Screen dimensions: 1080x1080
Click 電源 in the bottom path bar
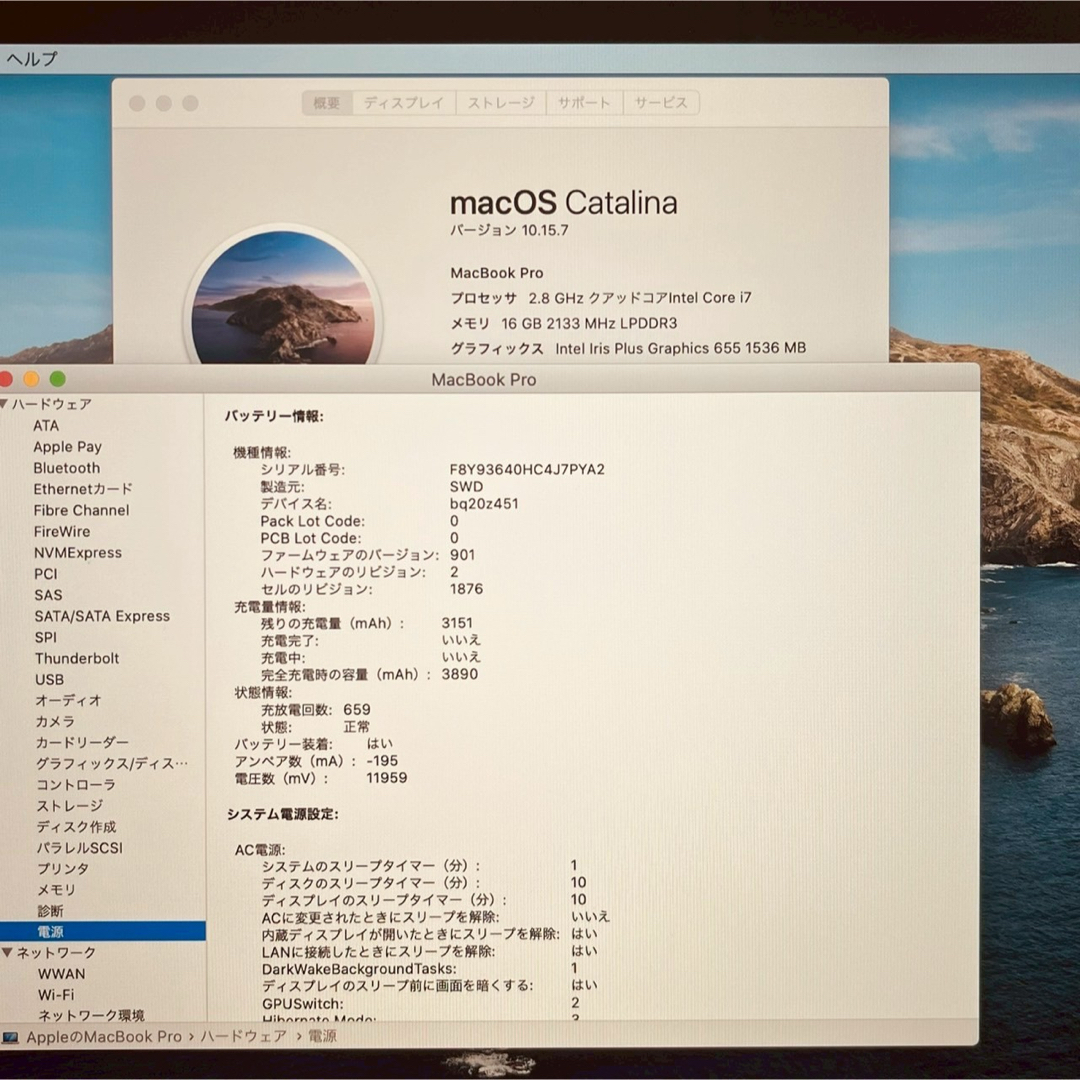pyautogui.click(x=322, y=1037)
